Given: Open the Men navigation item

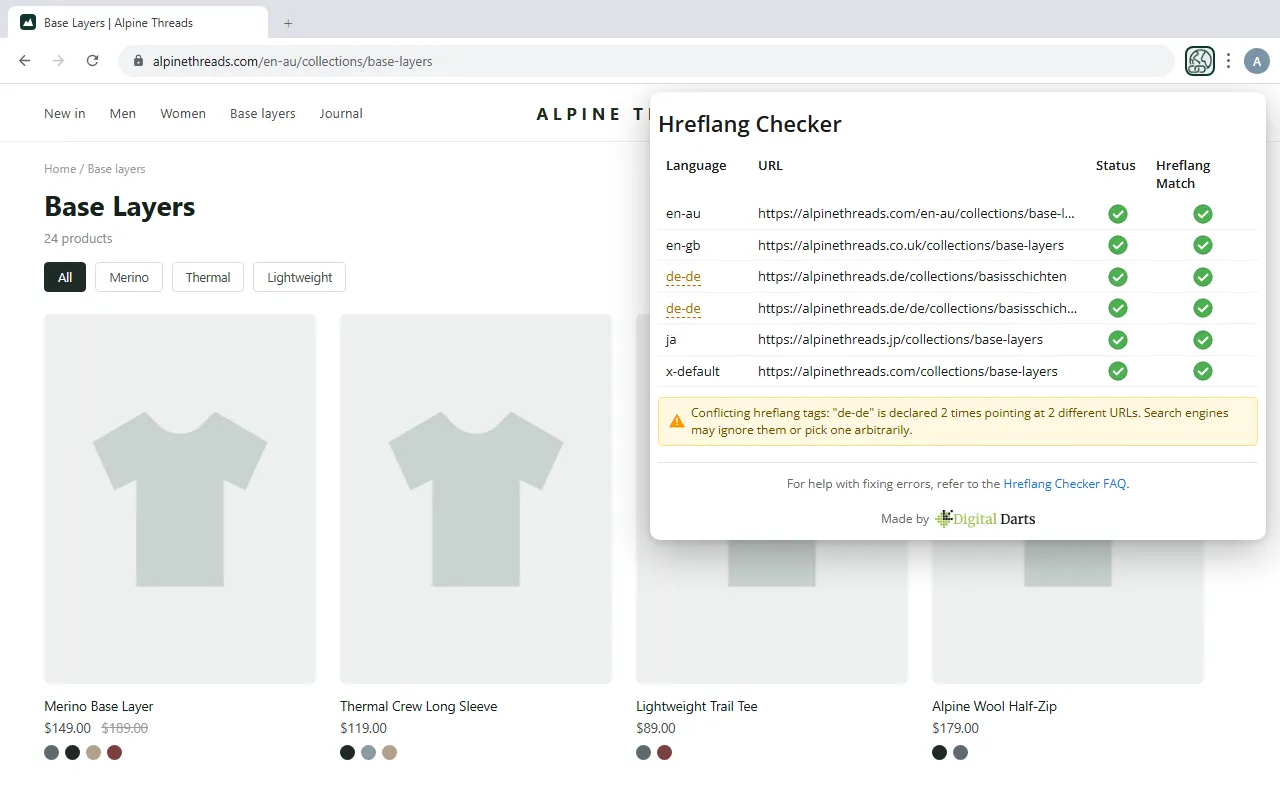Looking at the screenshot, I should click(123, 113).
